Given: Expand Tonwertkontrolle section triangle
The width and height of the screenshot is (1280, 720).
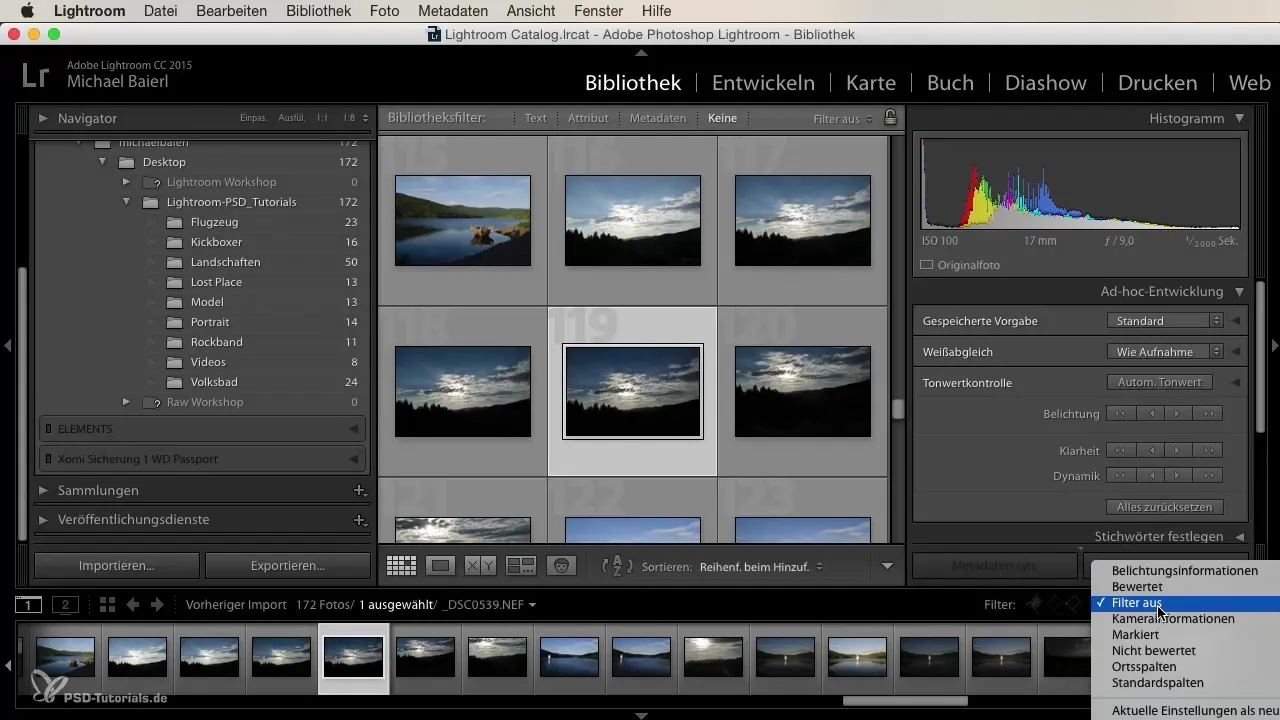Looking at the screenshot, I should pyautogui.click(x=1235, y=383).
